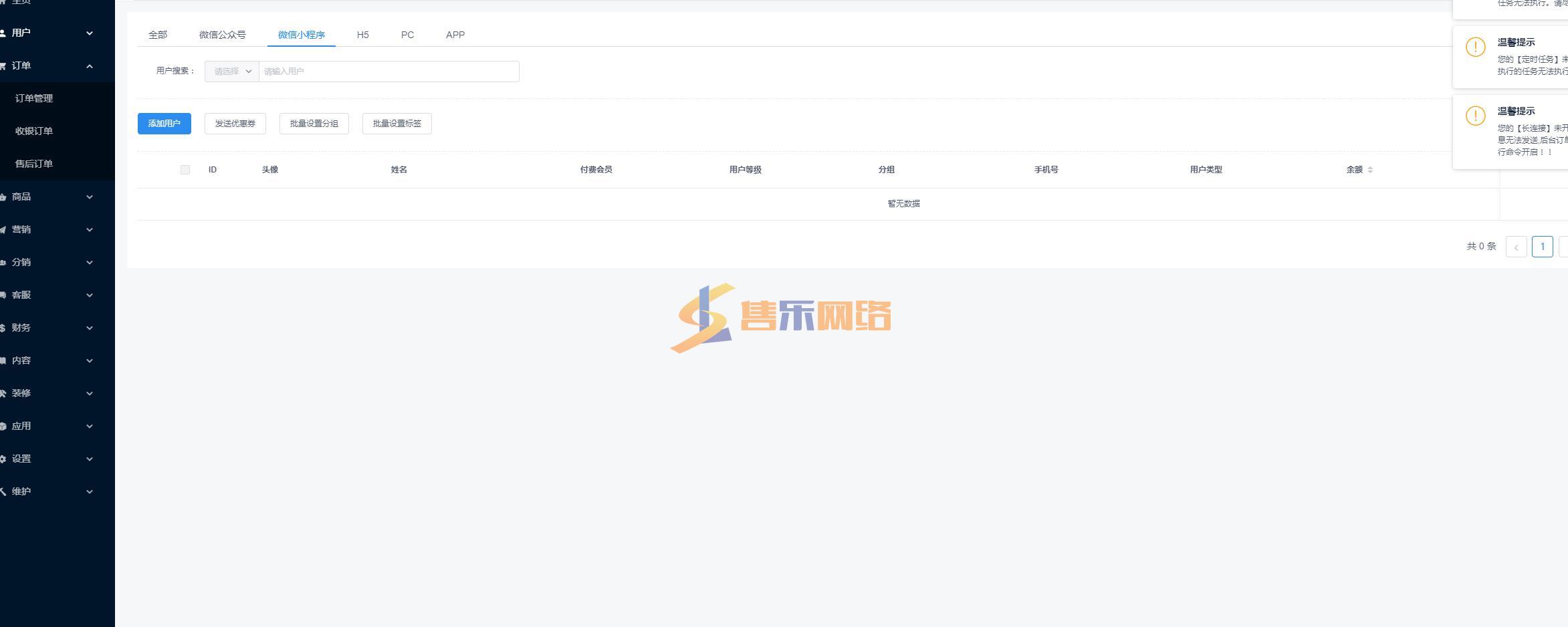Image resolution: width=1568 pixels, height=627 pixels.
Task: Expand the 商品 menu chevron
Action: tap(90, 197)
